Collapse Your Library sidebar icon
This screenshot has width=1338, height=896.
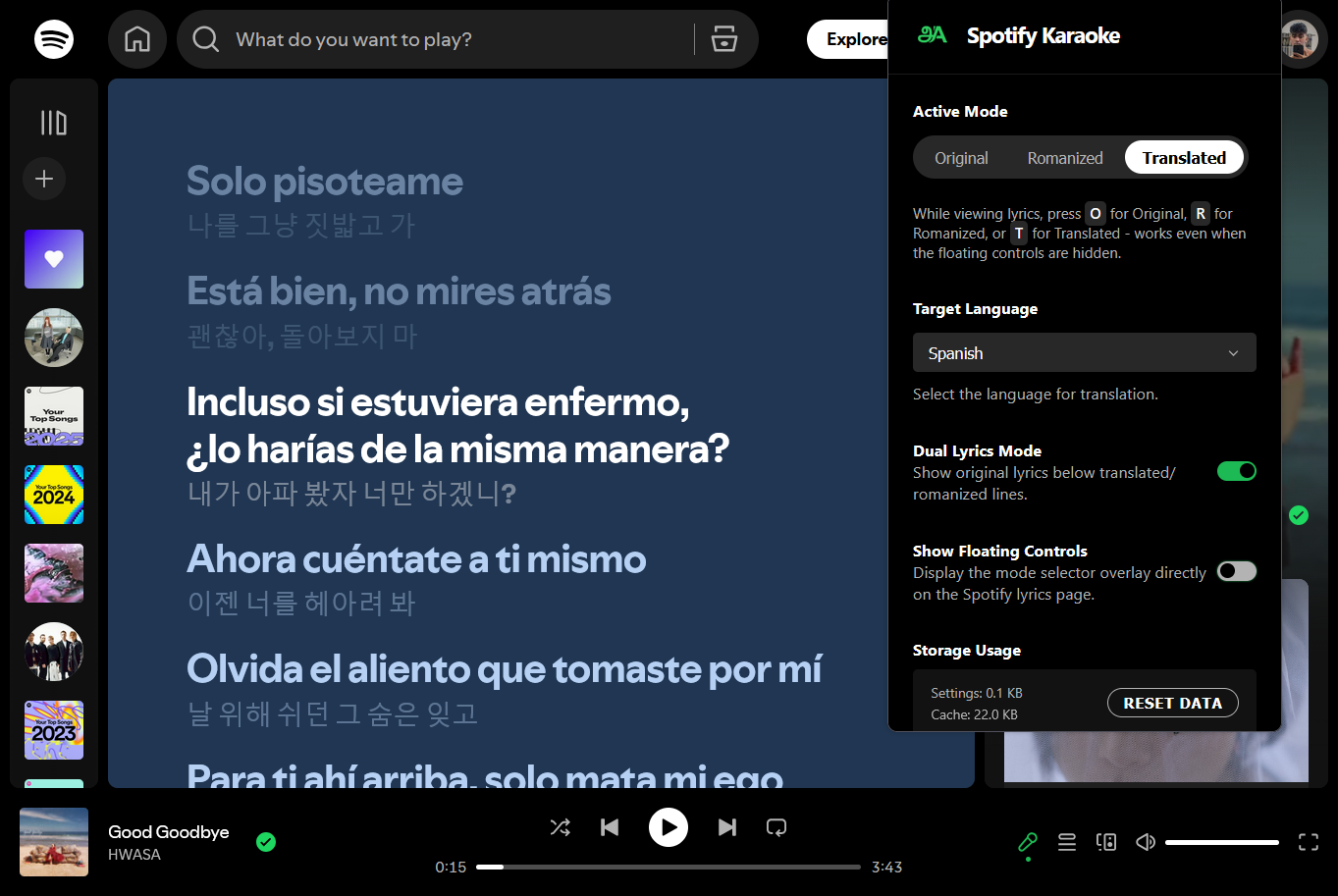[54, 123]
